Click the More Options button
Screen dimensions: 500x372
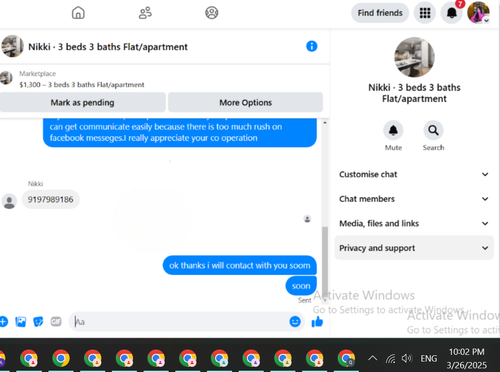pyautogui.click(x=245, y=102)
